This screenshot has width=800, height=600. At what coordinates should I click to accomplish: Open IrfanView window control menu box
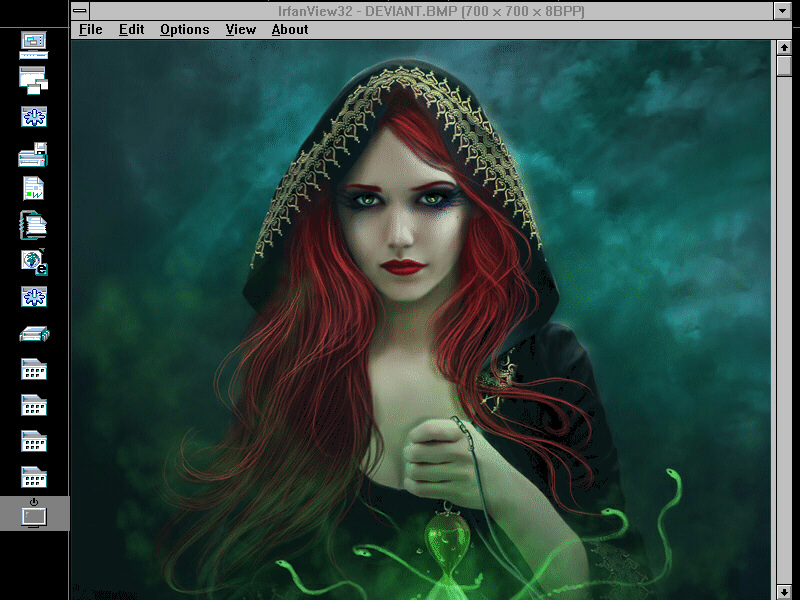tap(80, 10)
